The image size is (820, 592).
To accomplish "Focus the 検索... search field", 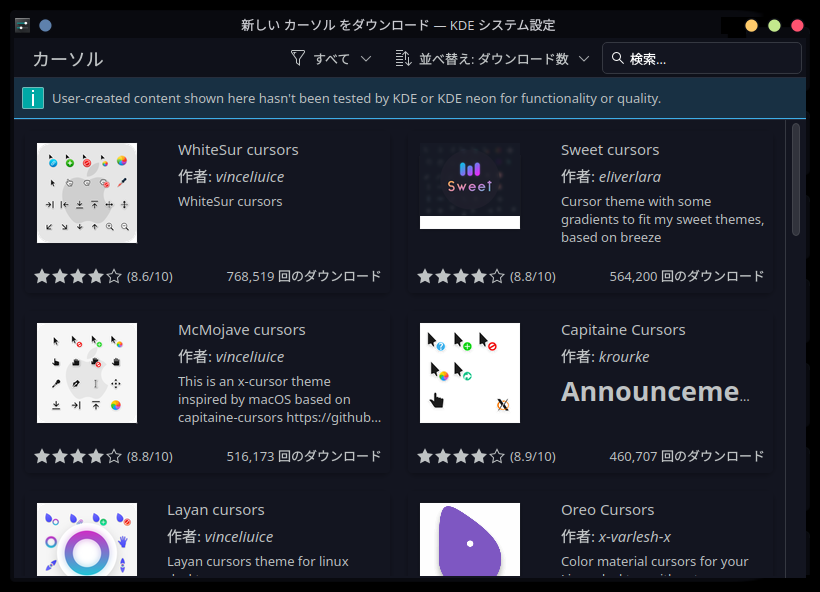I will (x=701, y=58).
